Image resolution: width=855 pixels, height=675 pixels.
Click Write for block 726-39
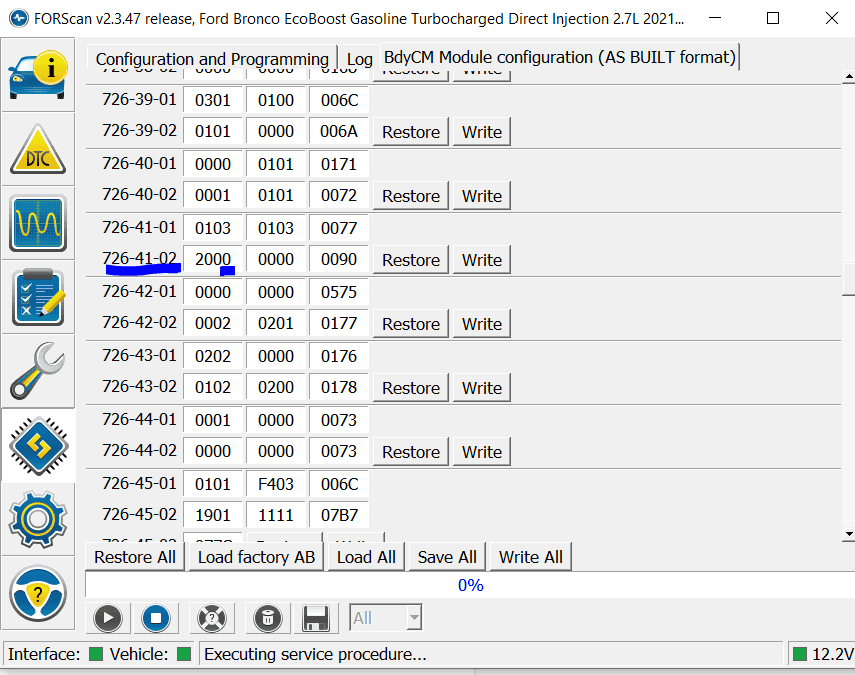point(482,132)
